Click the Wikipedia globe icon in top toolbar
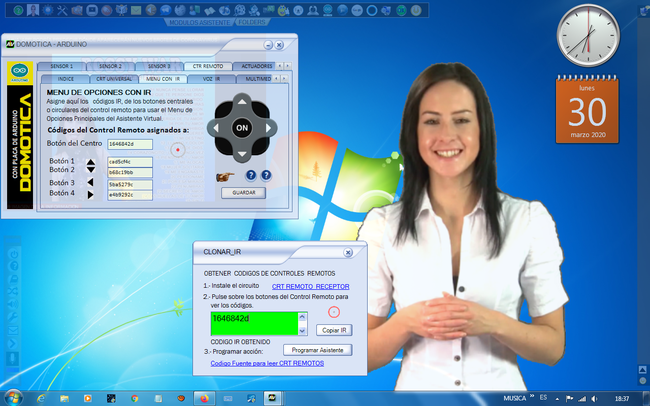 [x=180, y=10]
